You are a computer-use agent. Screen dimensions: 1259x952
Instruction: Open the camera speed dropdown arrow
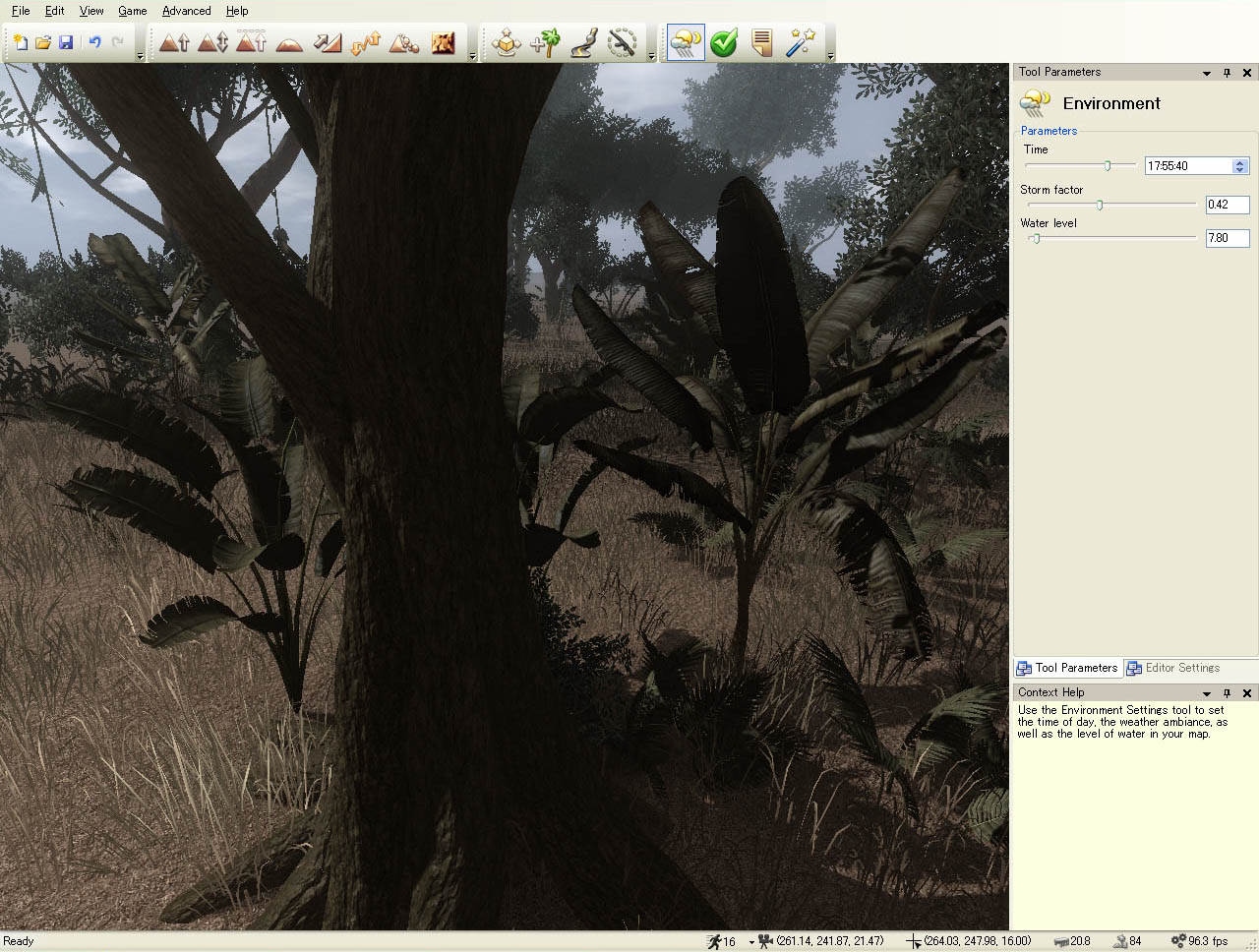(751, 942)
